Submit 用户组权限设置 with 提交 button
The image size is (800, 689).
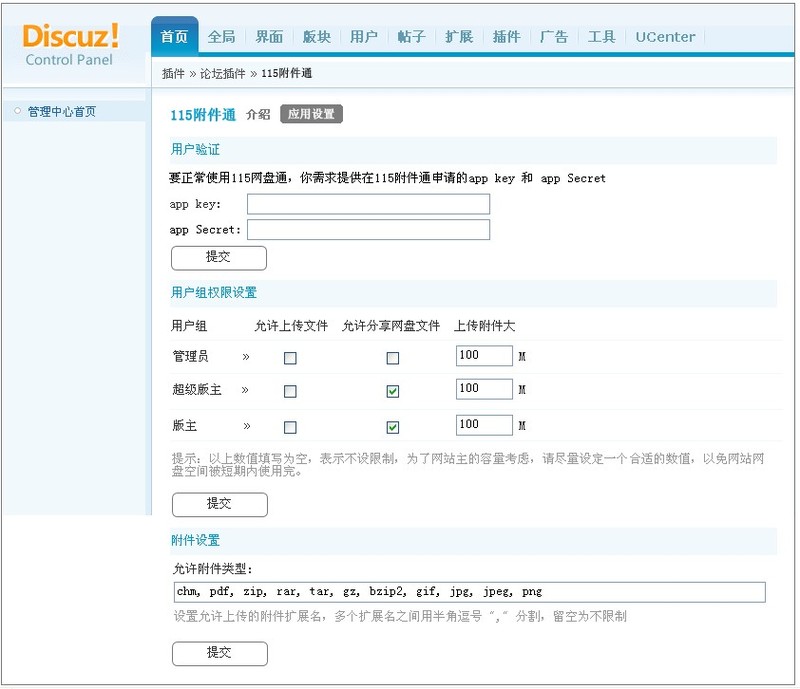pos(220,505)
